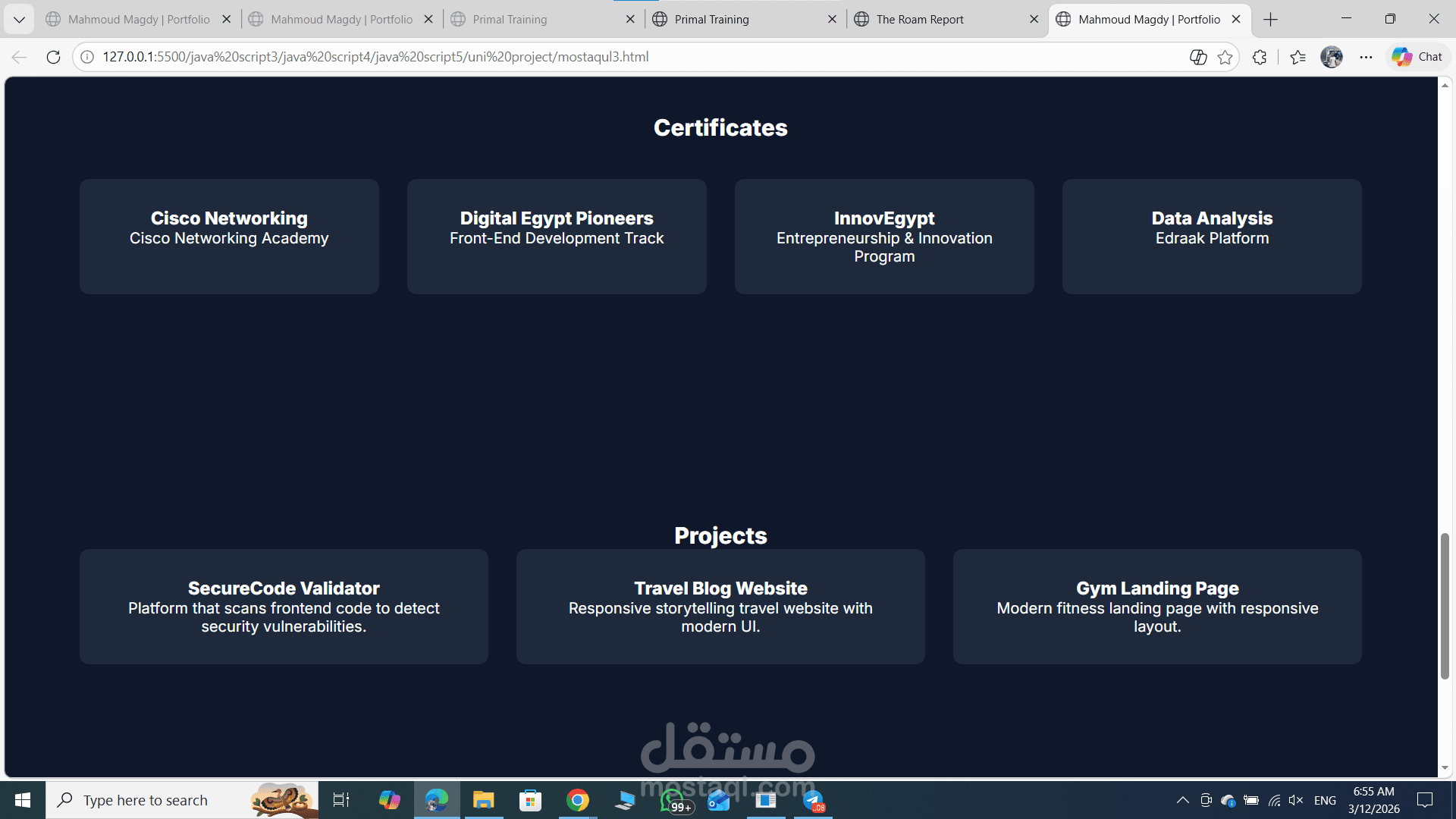
Task: Open browser profile avatar
Action: (1332, 57)
